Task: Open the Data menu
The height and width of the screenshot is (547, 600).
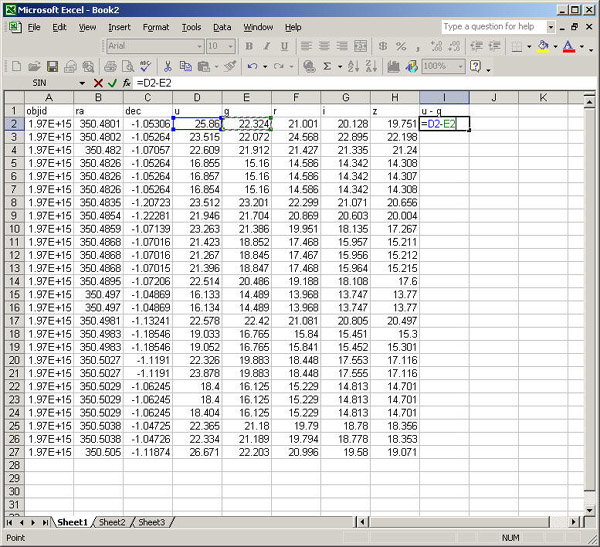Action: click(x=222, y=27)
